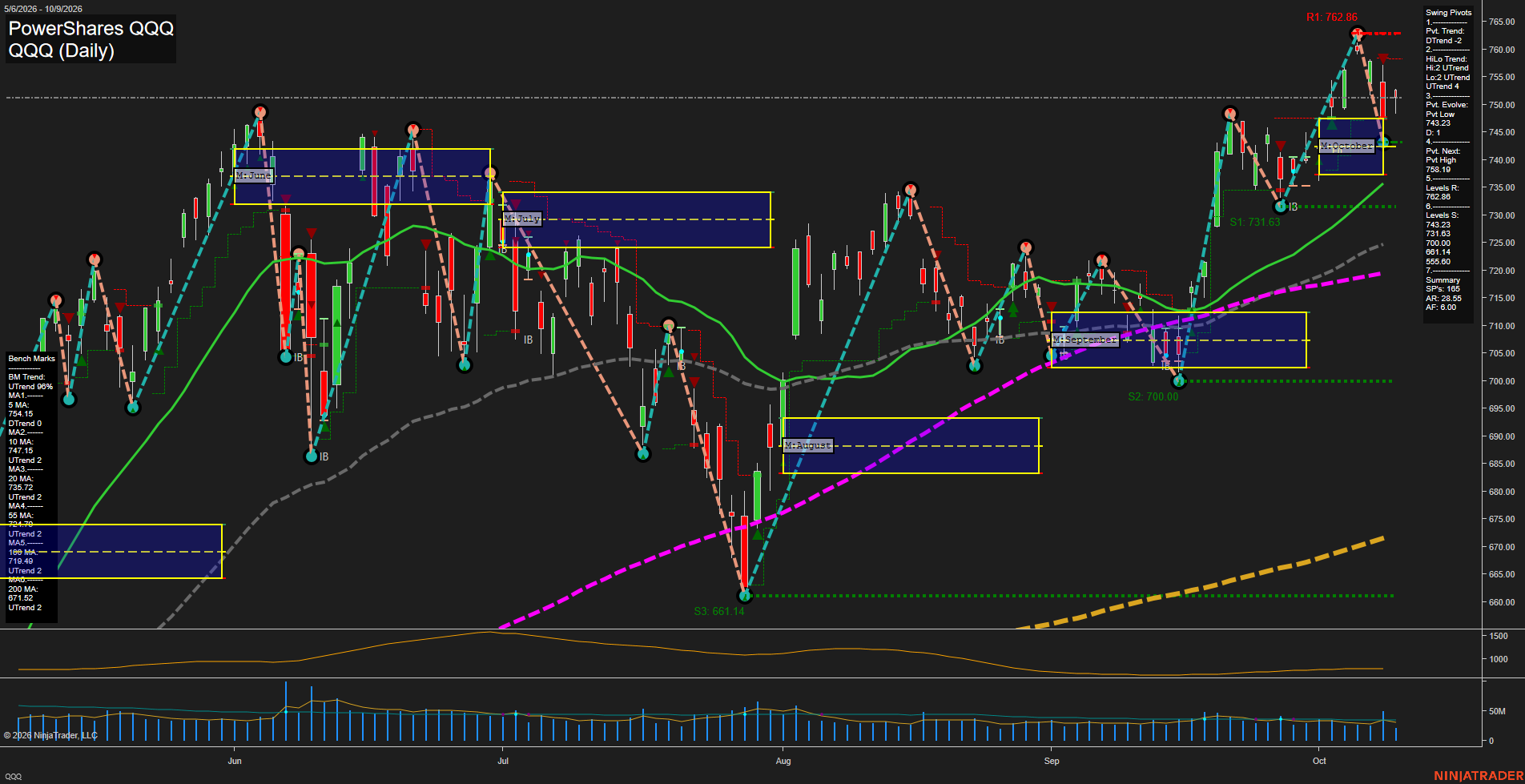Select swing high pivot marker beside R1 label
Screen dimensions: 1525x784
(x=1357, y=34)
